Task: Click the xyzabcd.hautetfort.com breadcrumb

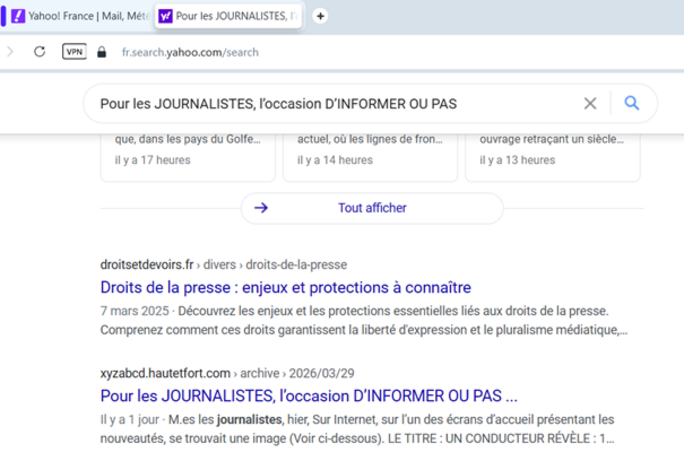Action: pos(165,373)
